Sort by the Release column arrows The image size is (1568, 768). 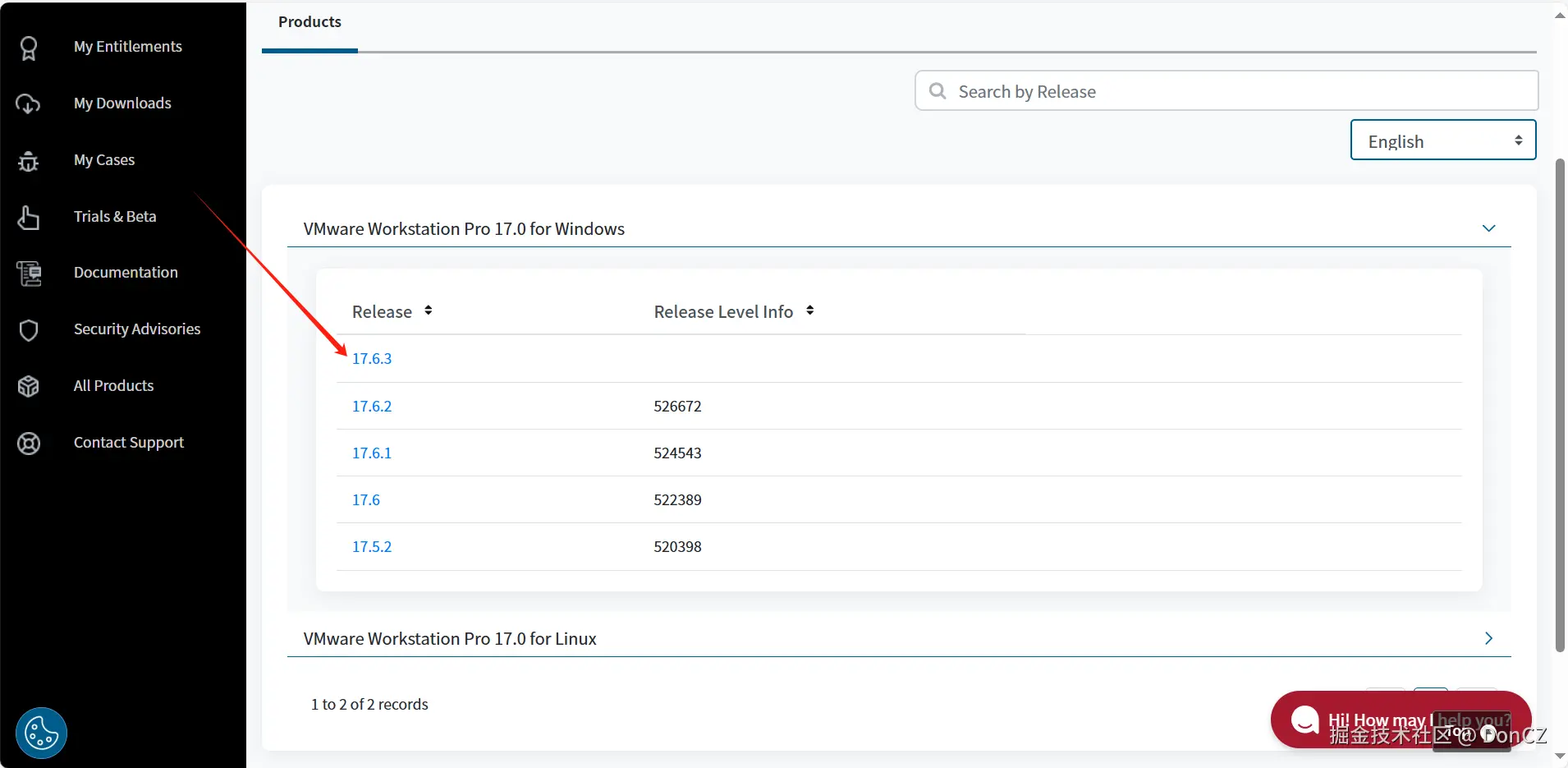click(428, 310)
